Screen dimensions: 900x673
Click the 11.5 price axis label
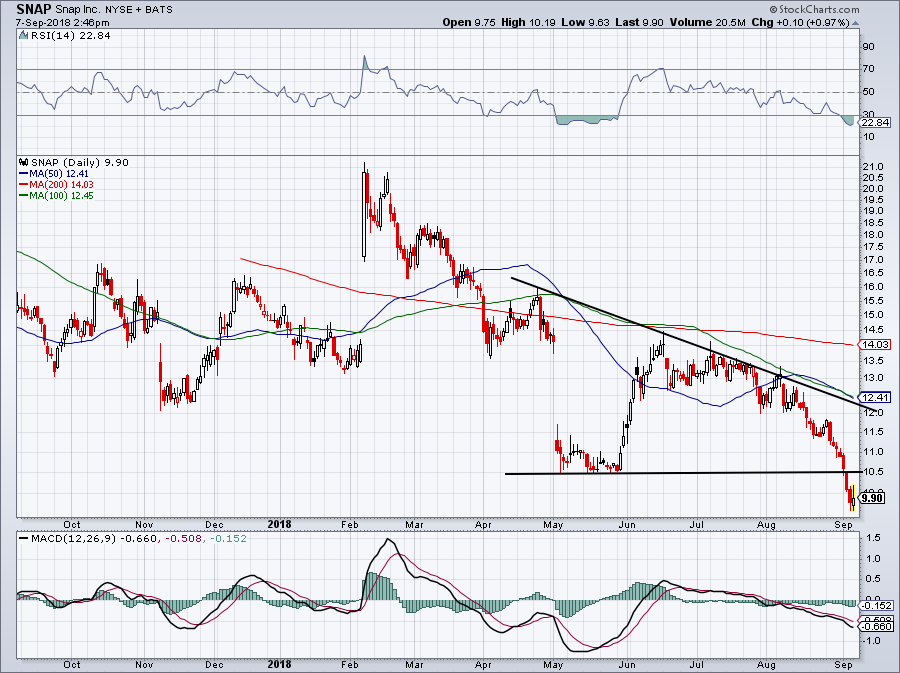click(872, 431)
